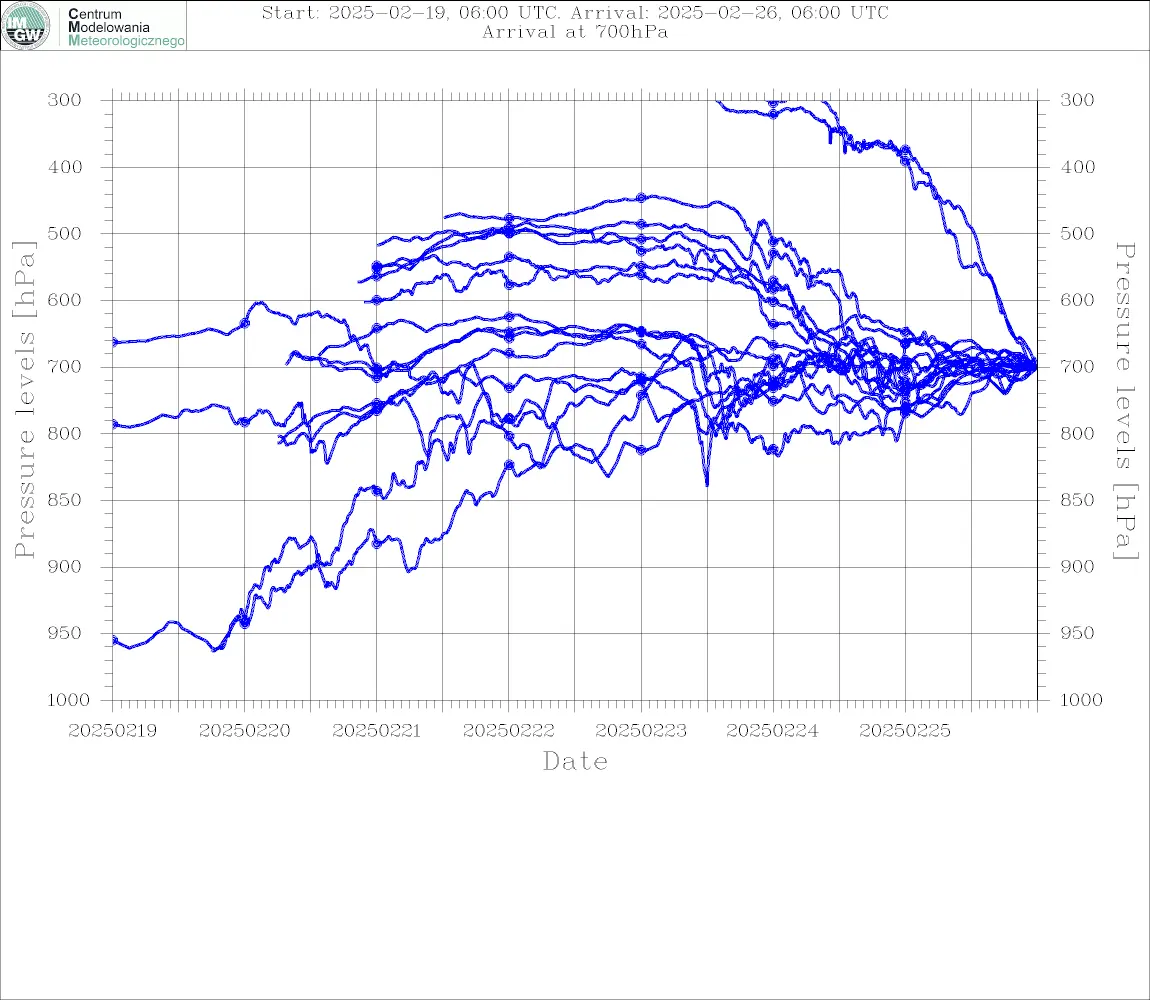Click the right axis 600 label
The image size is (1150, 1000).
coord(1077,300)
